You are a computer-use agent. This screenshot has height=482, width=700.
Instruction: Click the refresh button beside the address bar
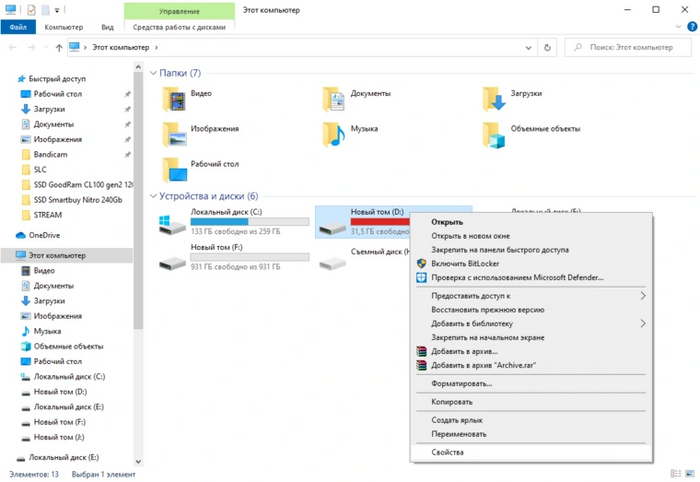pyautogui.click(x=546, y=47)
